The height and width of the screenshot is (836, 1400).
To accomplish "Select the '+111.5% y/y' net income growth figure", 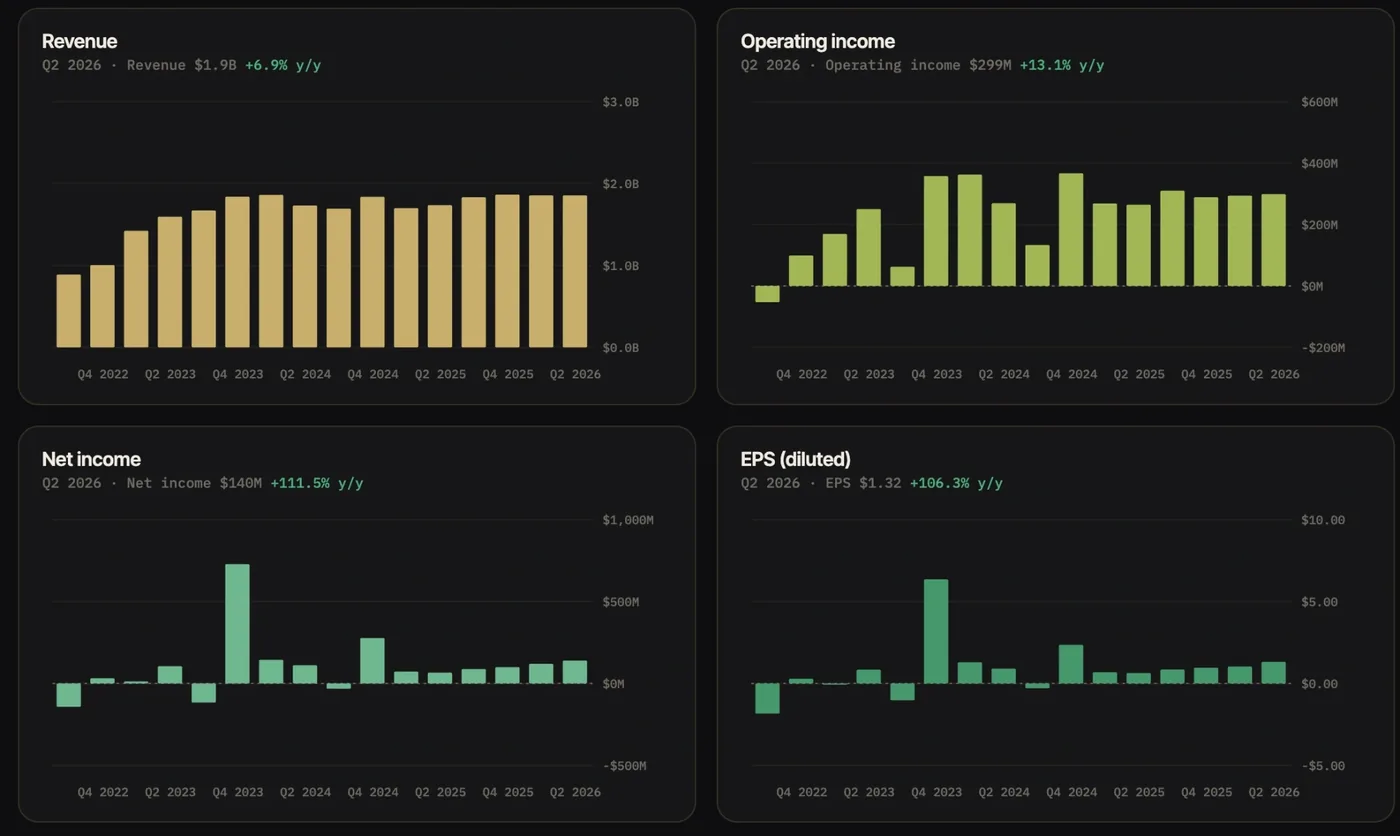I will [x=316, y=483].
